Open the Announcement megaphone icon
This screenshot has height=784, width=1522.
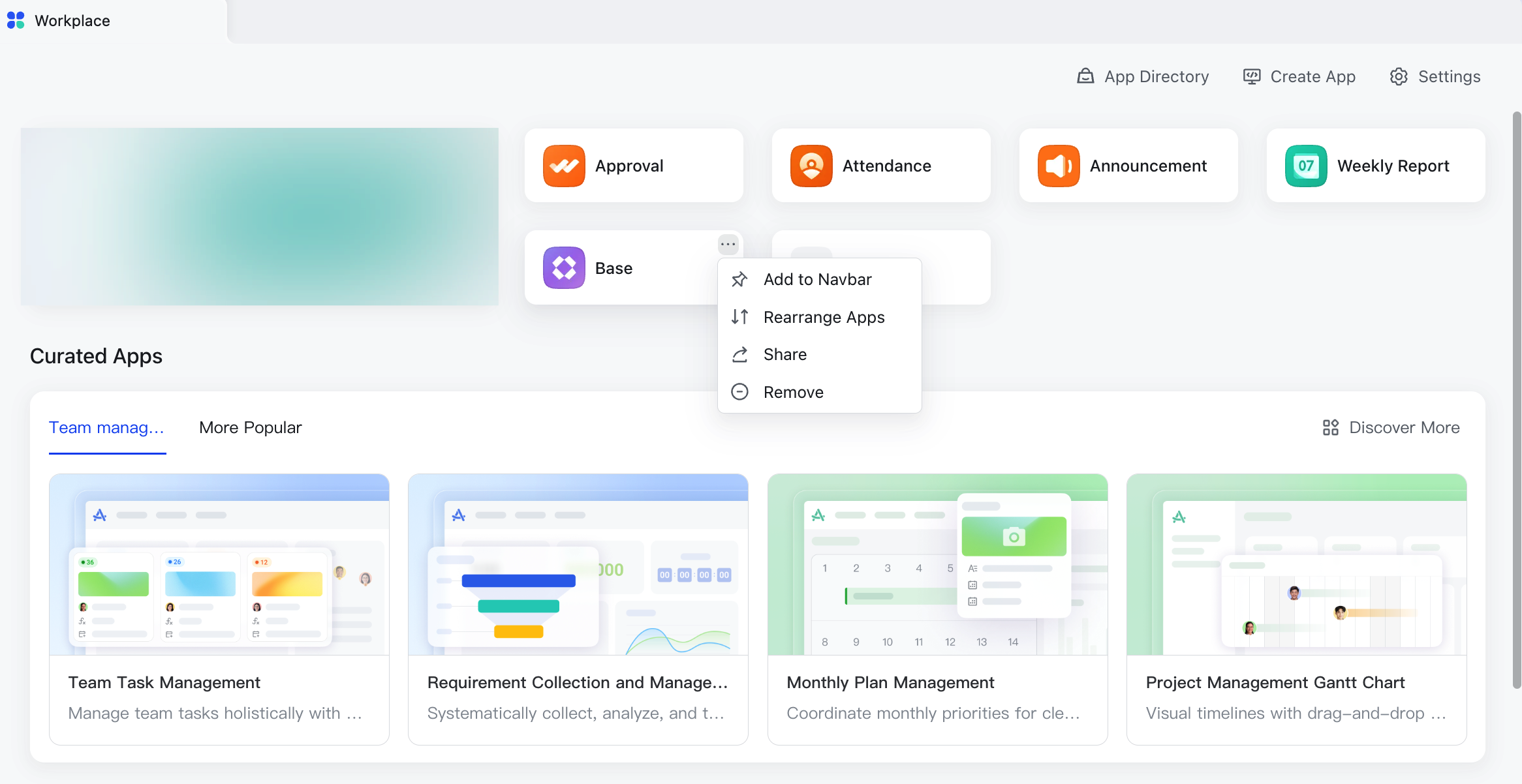click(x=1059, y=166)
